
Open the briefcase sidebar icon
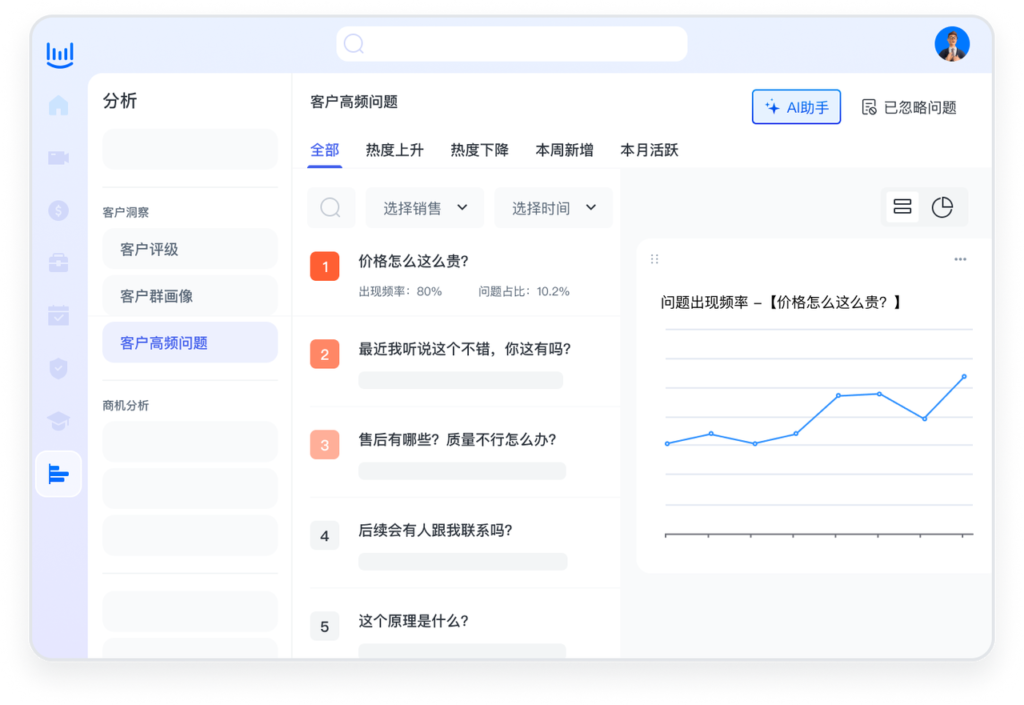(x=59, y=263)
